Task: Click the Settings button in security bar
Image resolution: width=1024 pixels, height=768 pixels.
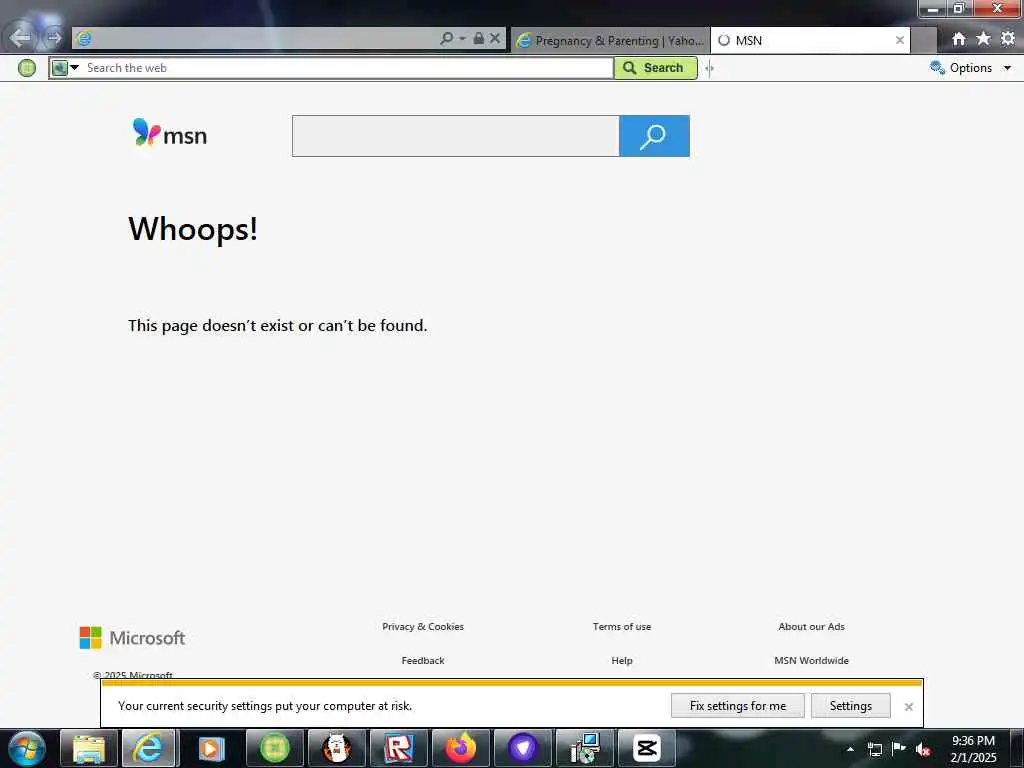Action: tap(850, 706)
